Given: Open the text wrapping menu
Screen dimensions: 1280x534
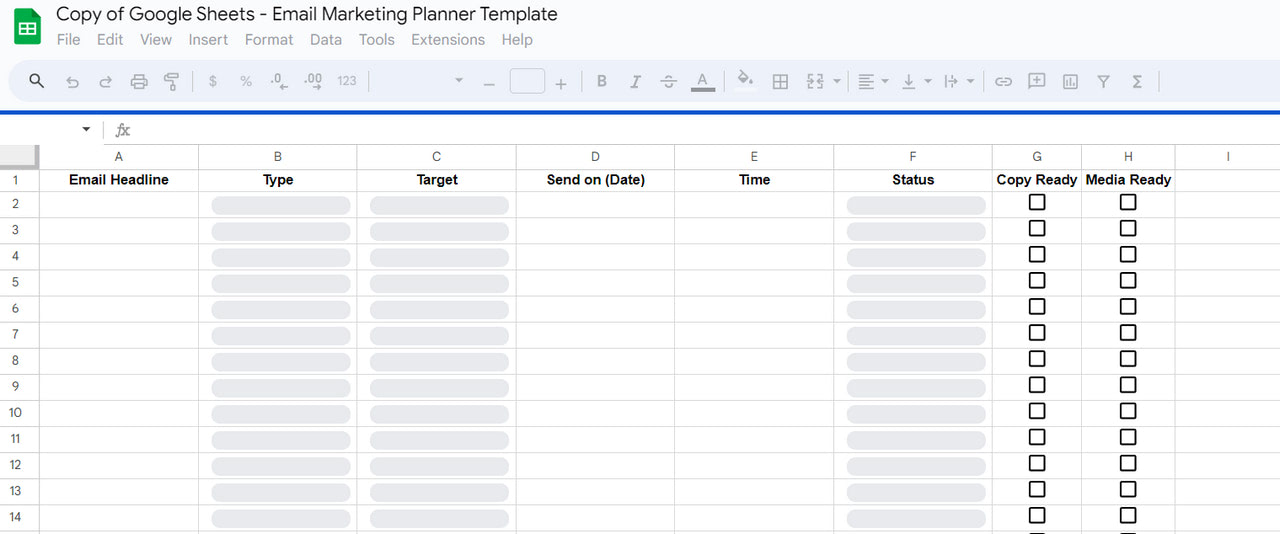Looking at the screenshot, I should [959, 82].
